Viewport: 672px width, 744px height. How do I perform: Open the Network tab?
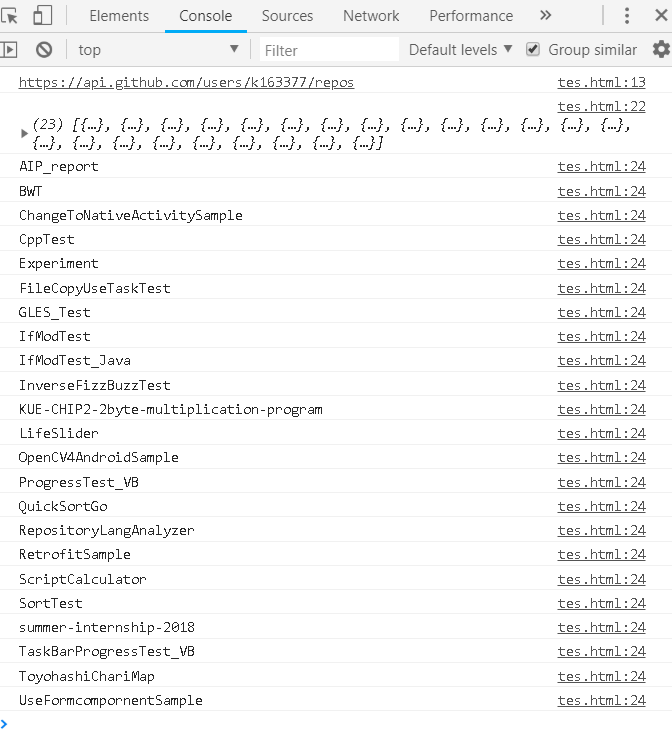[371, 16]
